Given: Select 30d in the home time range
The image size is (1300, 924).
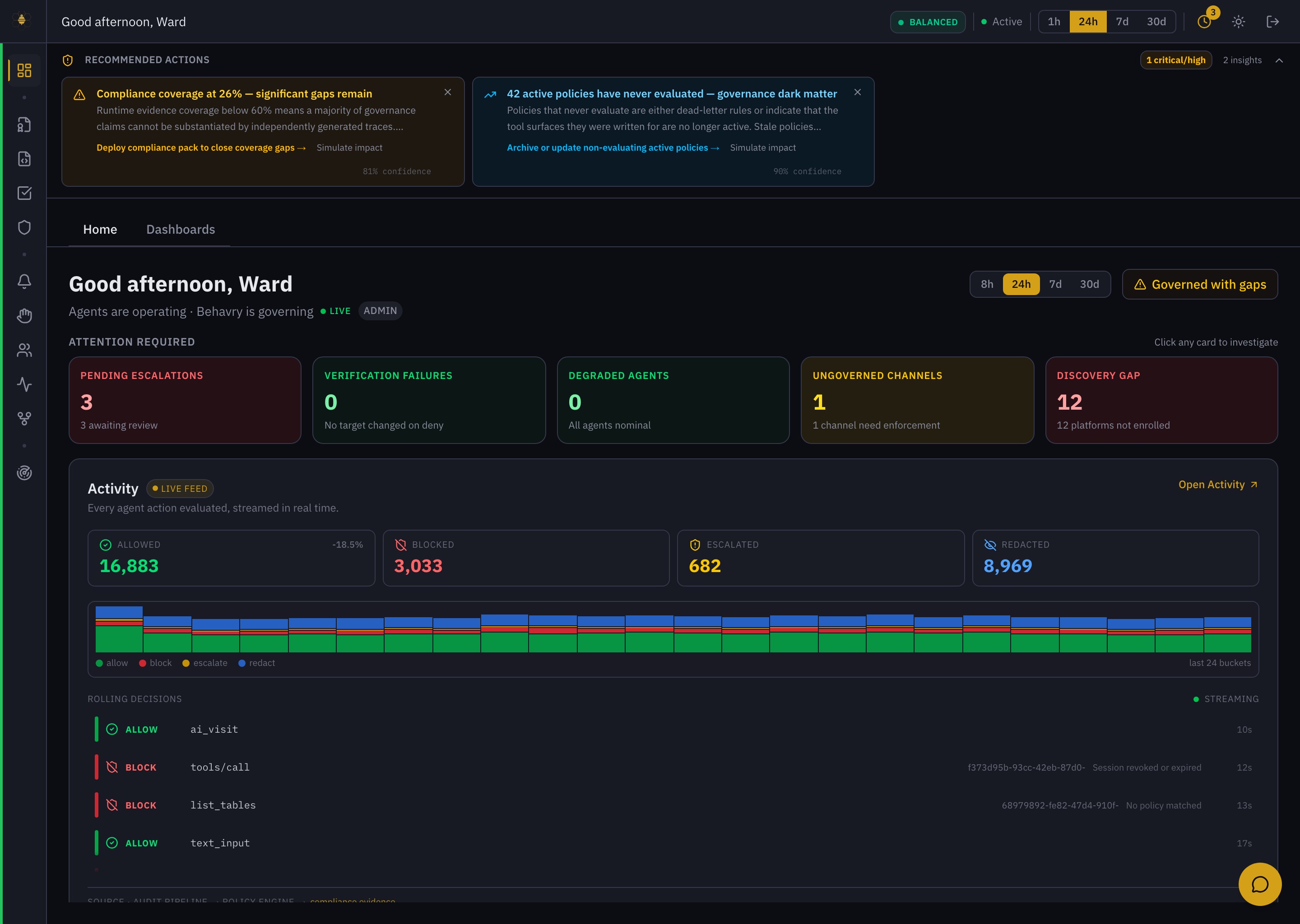Looking at the screenshot, I should tap(1089, 284).
